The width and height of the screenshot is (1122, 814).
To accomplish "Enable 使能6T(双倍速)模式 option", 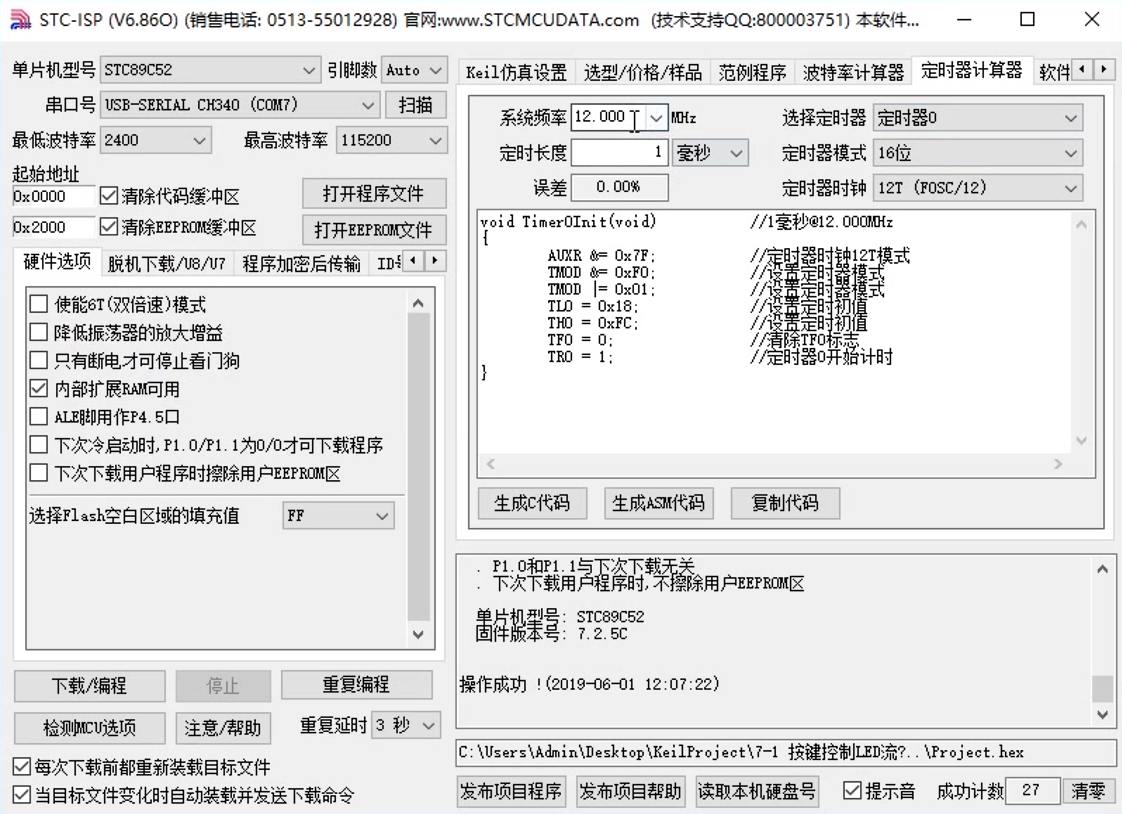I will tap(39, 304).
